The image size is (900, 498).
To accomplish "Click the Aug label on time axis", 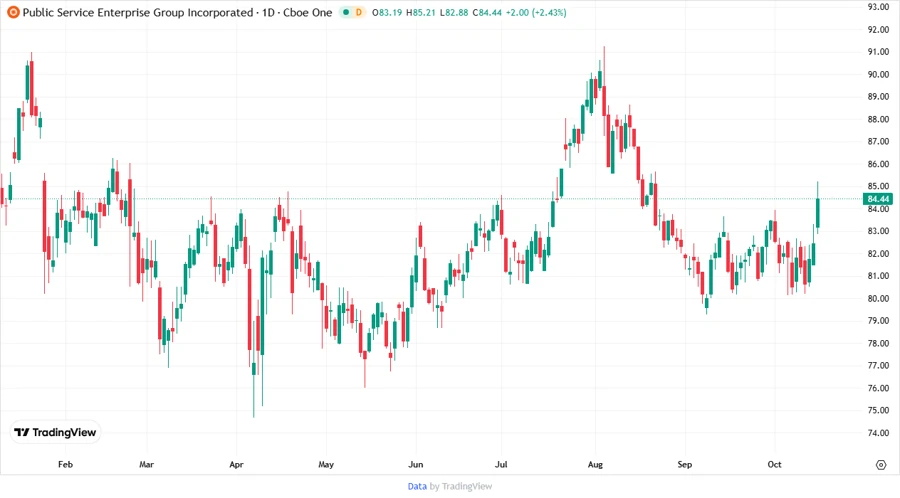I will 595,464.
